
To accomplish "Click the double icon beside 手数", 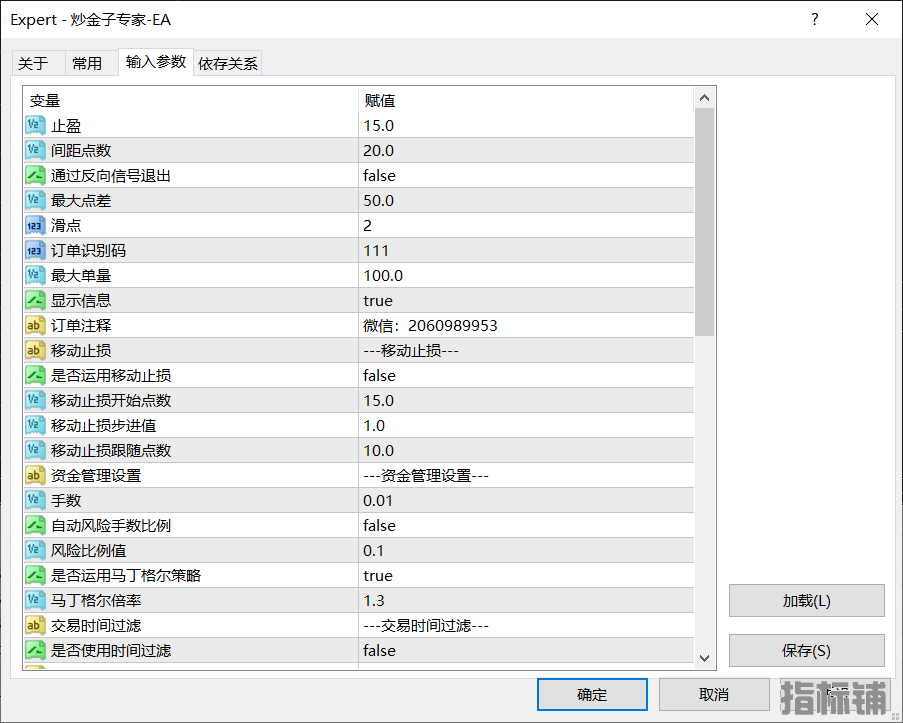I will click(35, 500).
